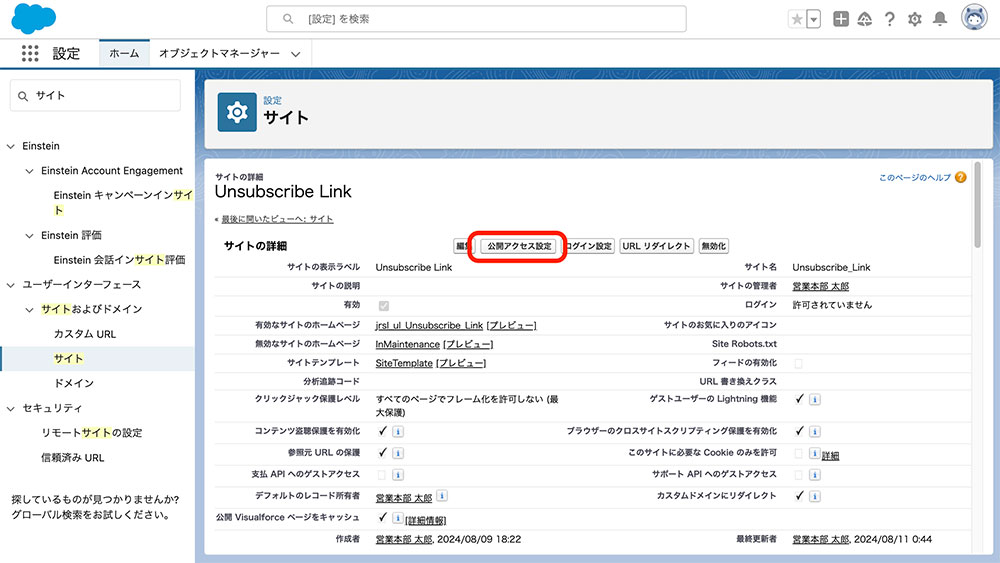The width and height of the screenshot is (1000, 563).
Task: Collapse Einstein Account Engagement node
Action: coord(29,172)
